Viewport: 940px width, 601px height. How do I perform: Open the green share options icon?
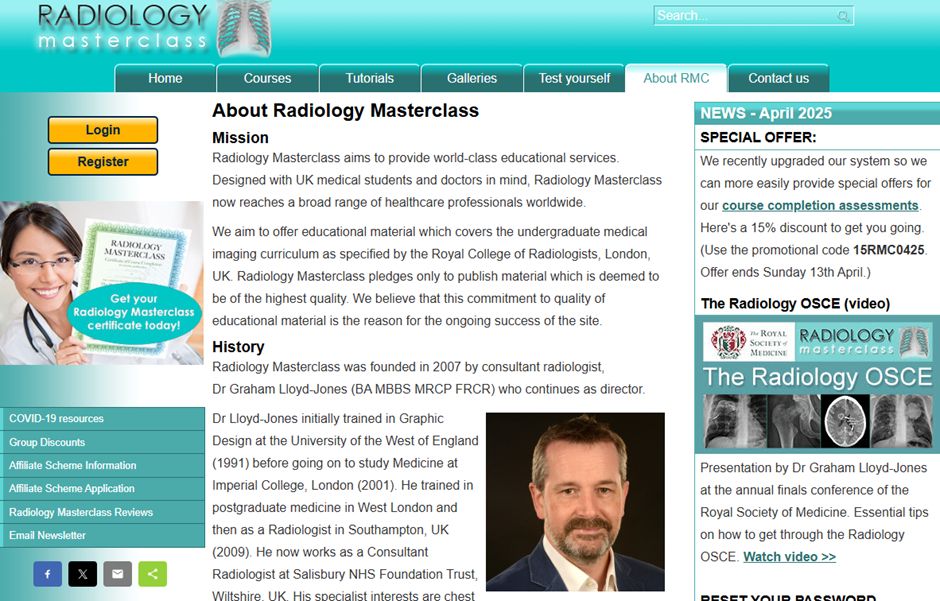(x=153, y=574)
